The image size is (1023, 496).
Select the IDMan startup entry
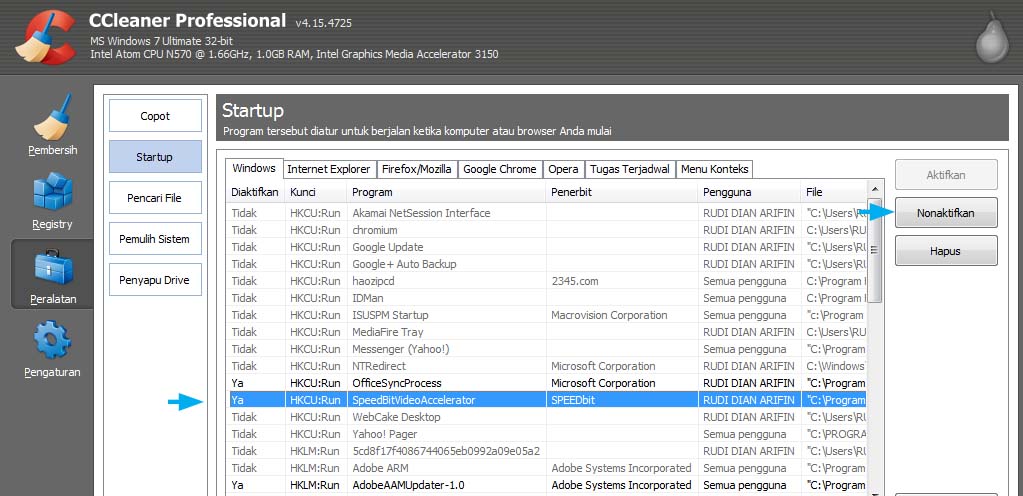(x=547, y=298)
